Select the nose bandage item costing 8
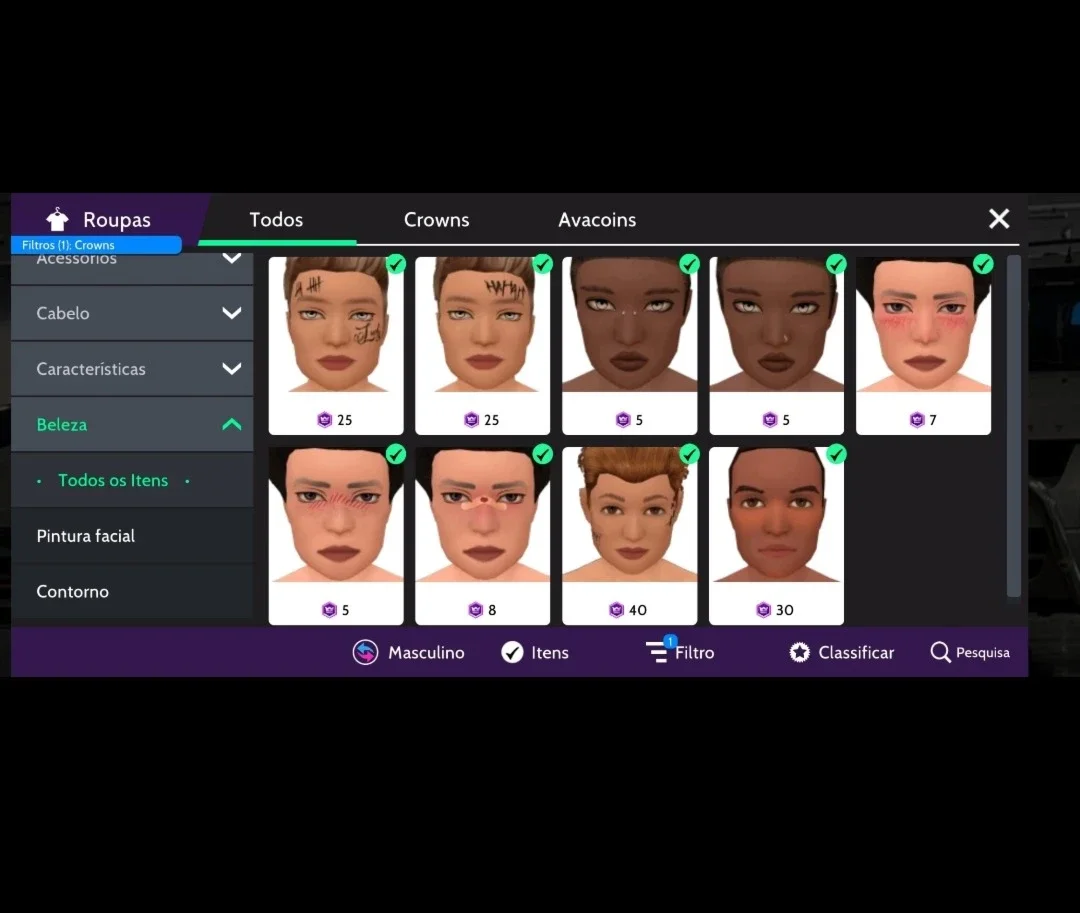The width and height of the screenshot is (1080, 913). [x=483, y=536]
